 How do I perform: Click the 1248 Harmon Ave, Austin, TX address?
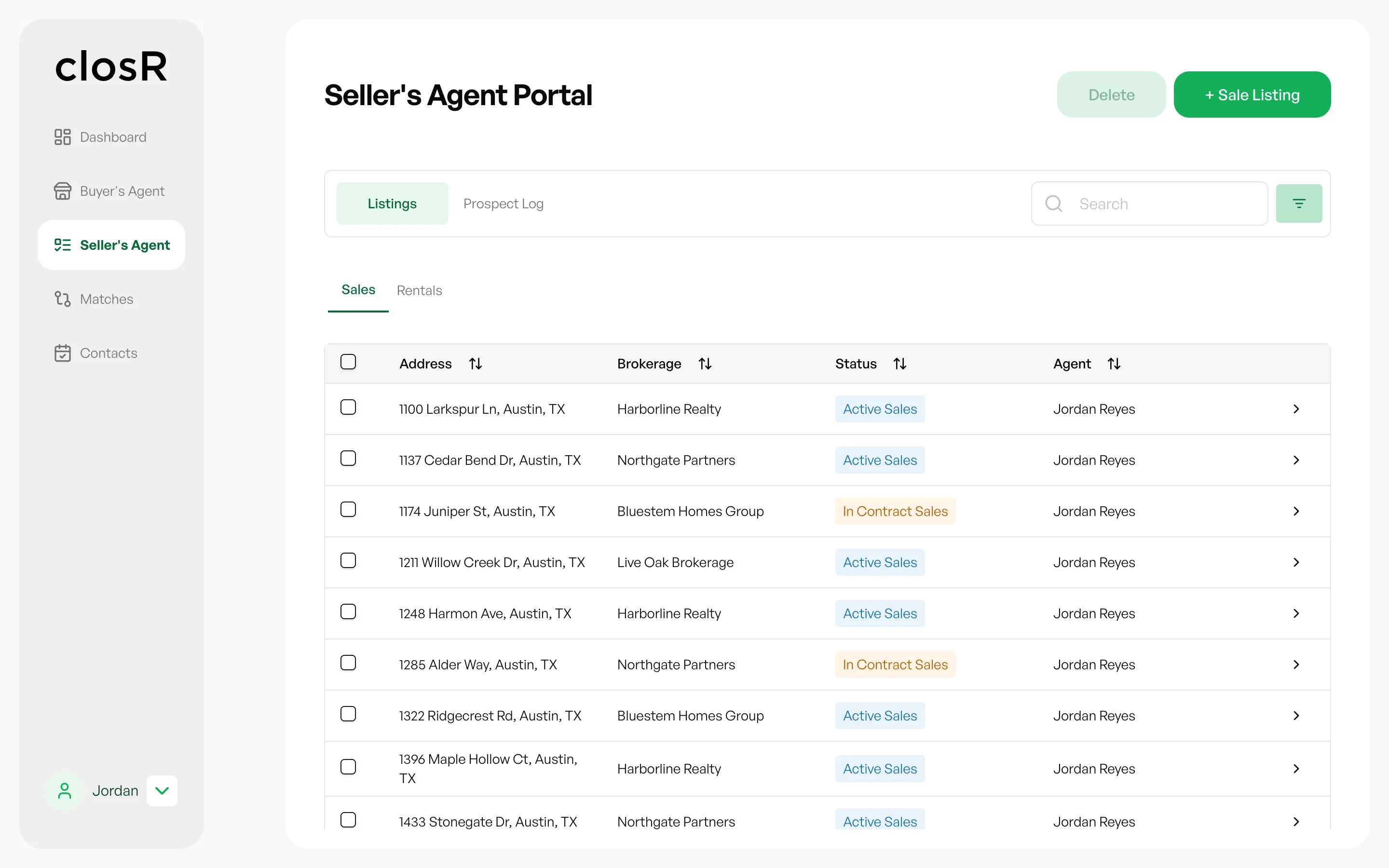point(485,614)
